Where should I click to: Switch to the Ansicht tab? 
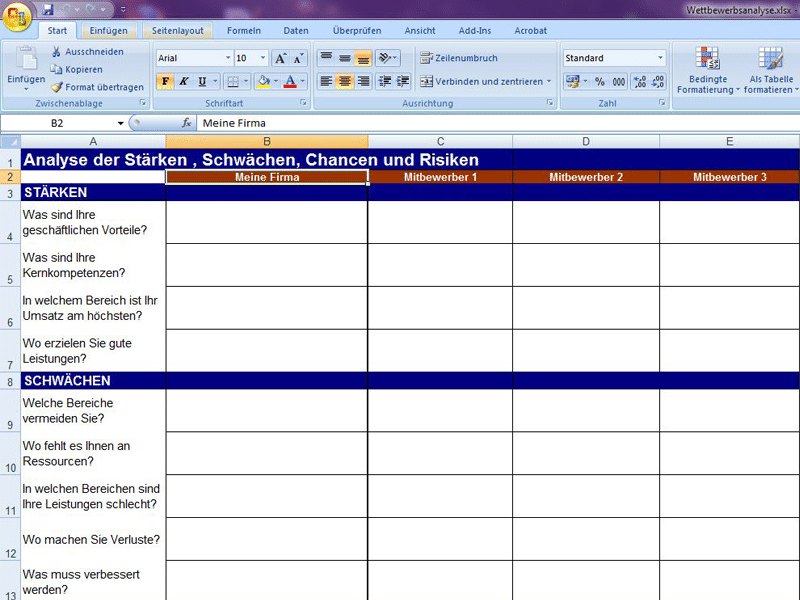point(420,31)
